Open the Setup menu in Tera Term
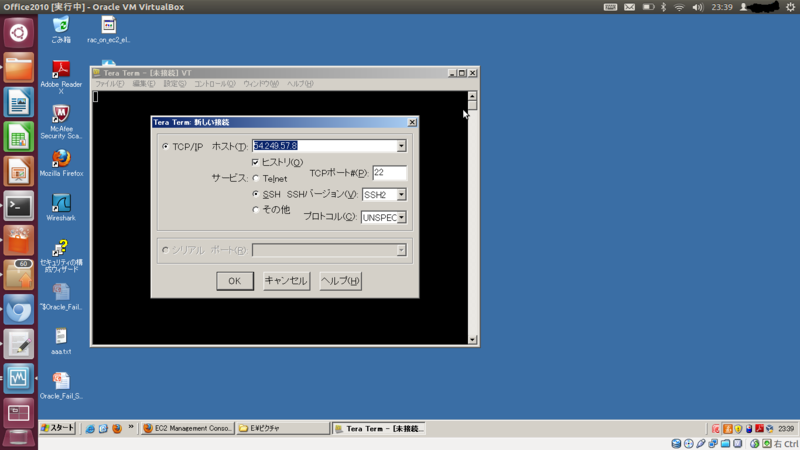Viewport: 800px width, 450px height. [x=174, y=84]
